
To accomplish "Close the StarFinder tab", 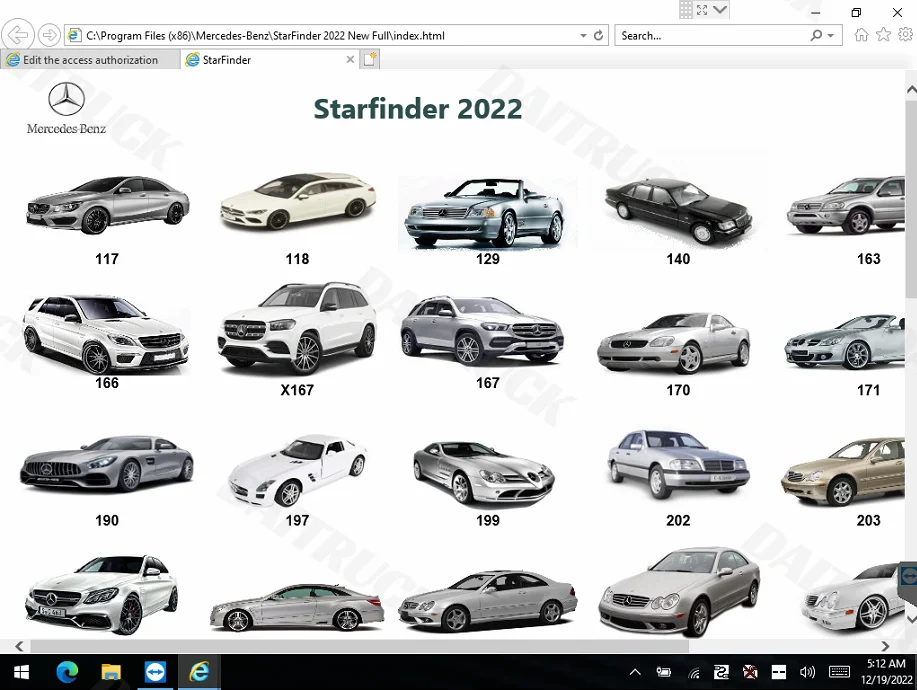I will coord(350,60).
